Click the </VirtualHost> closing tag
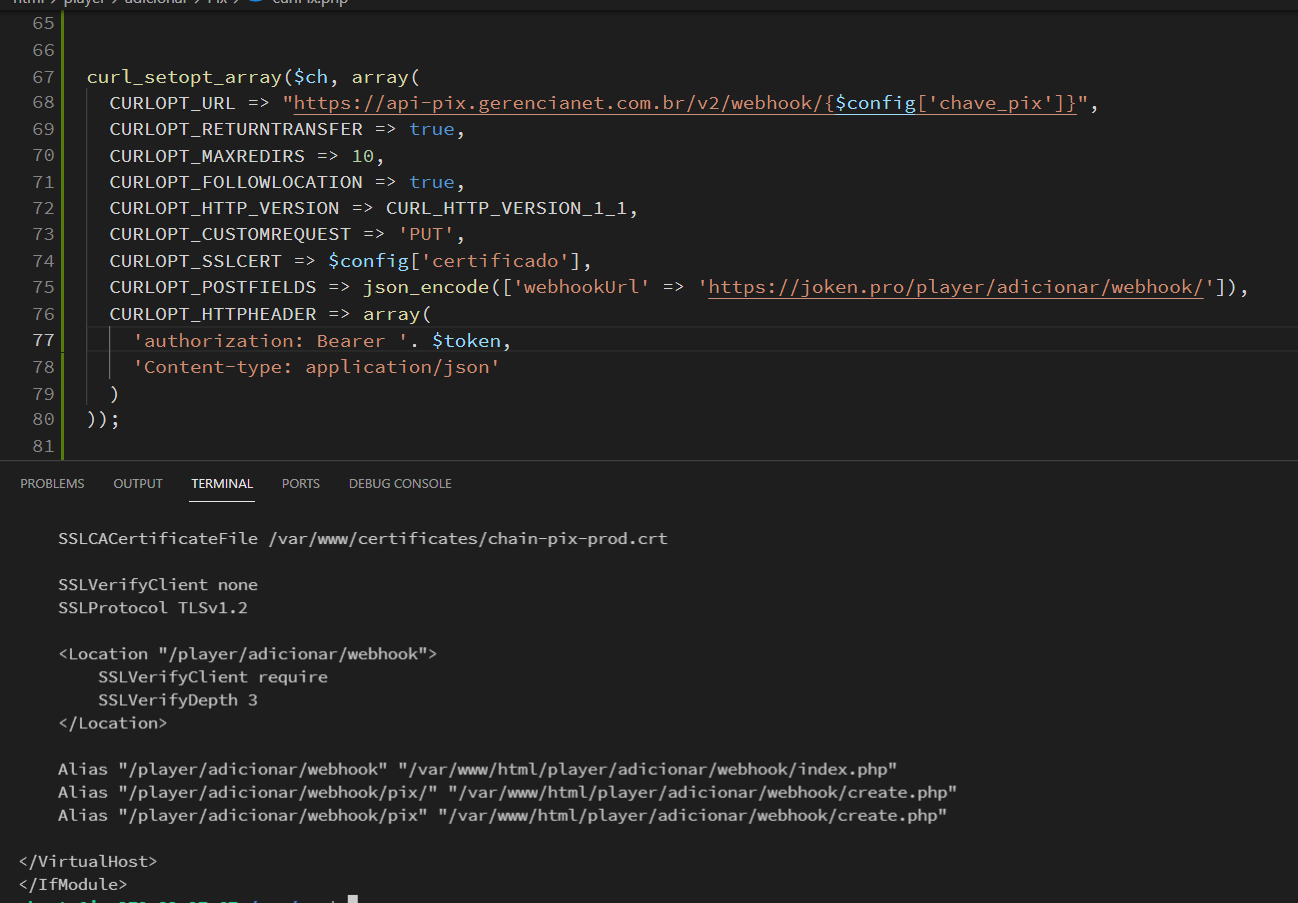The image size is (1298, 903). point(88,861)
